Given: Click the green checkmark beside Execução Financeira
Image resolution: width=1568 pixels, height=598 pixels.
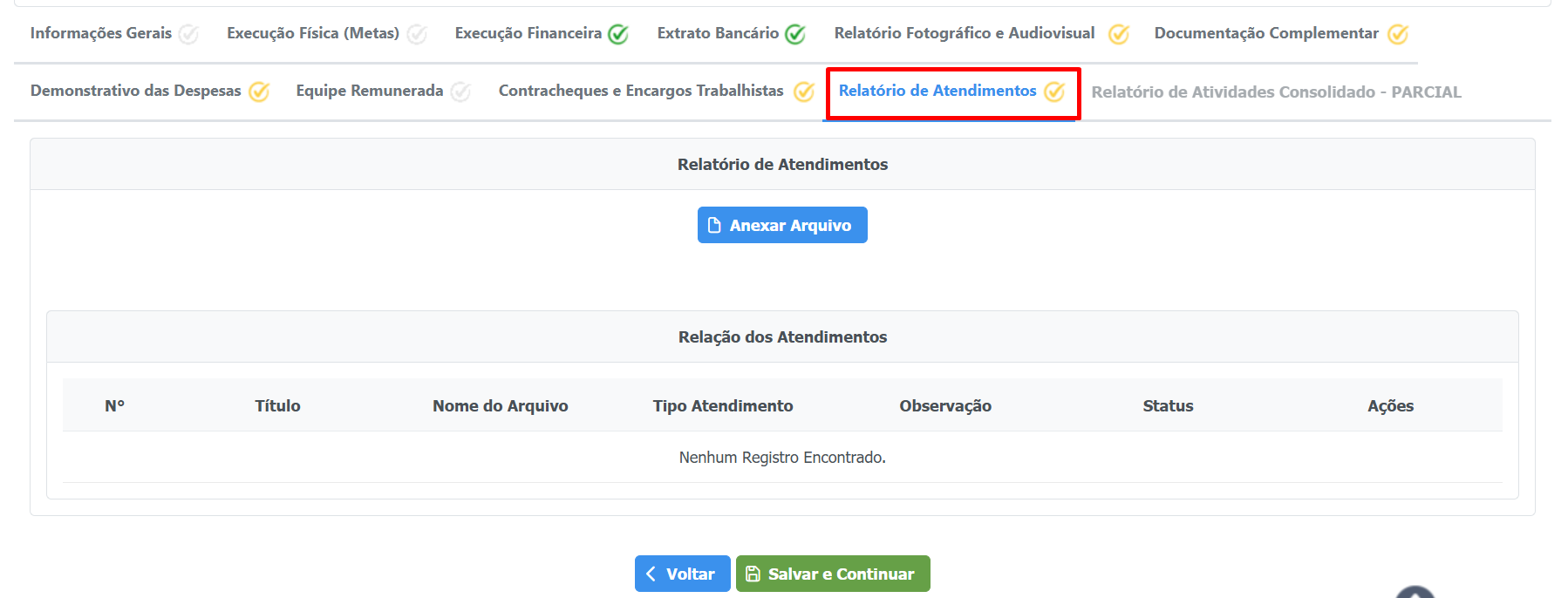Looking at the screenshot, I should (618, 34).
